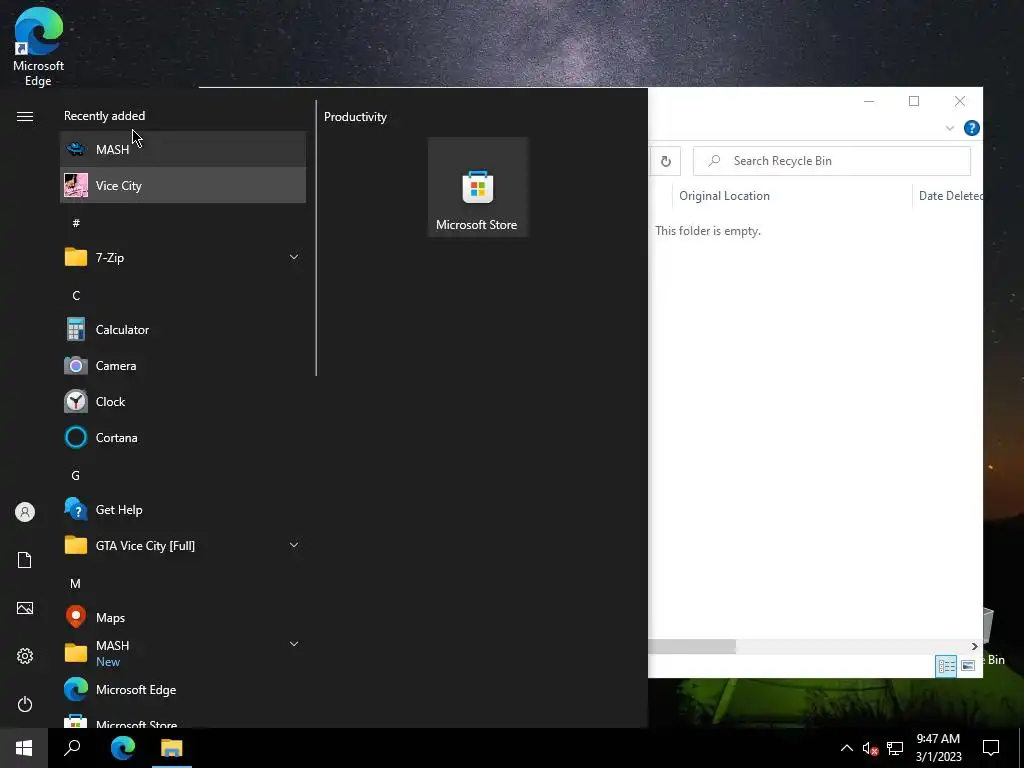Image resolution: width=1024 pixels, height=768 pixels.
Task: Click the Microsoft Store tile under Productivity
Action: coord(477,187)
